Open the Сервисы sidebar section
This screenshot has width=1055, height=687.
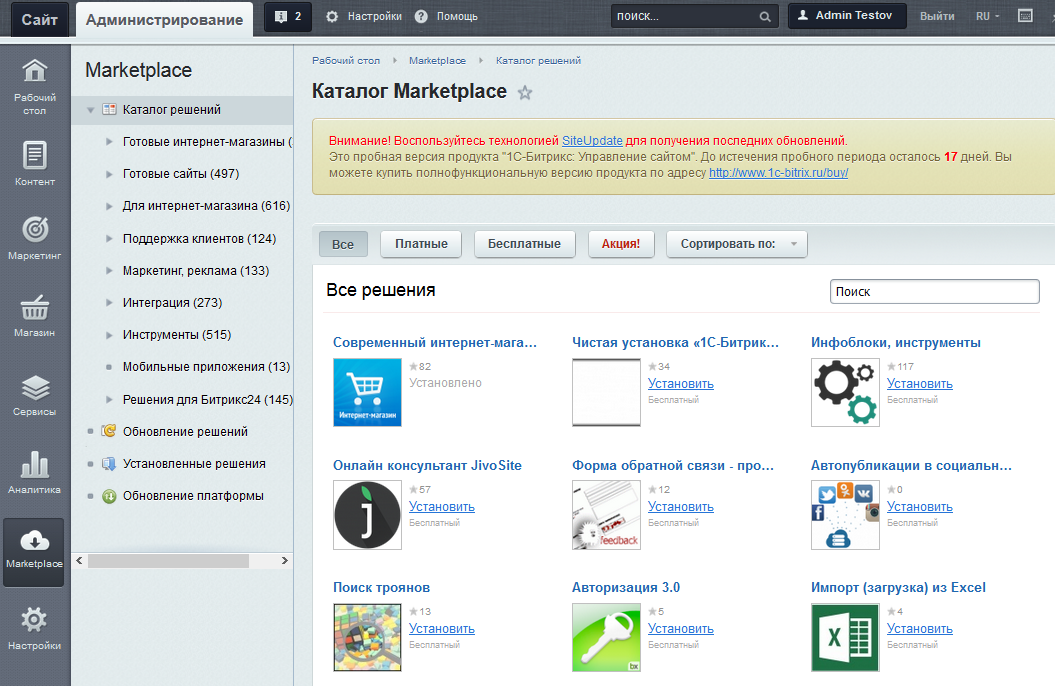[35, 395]
